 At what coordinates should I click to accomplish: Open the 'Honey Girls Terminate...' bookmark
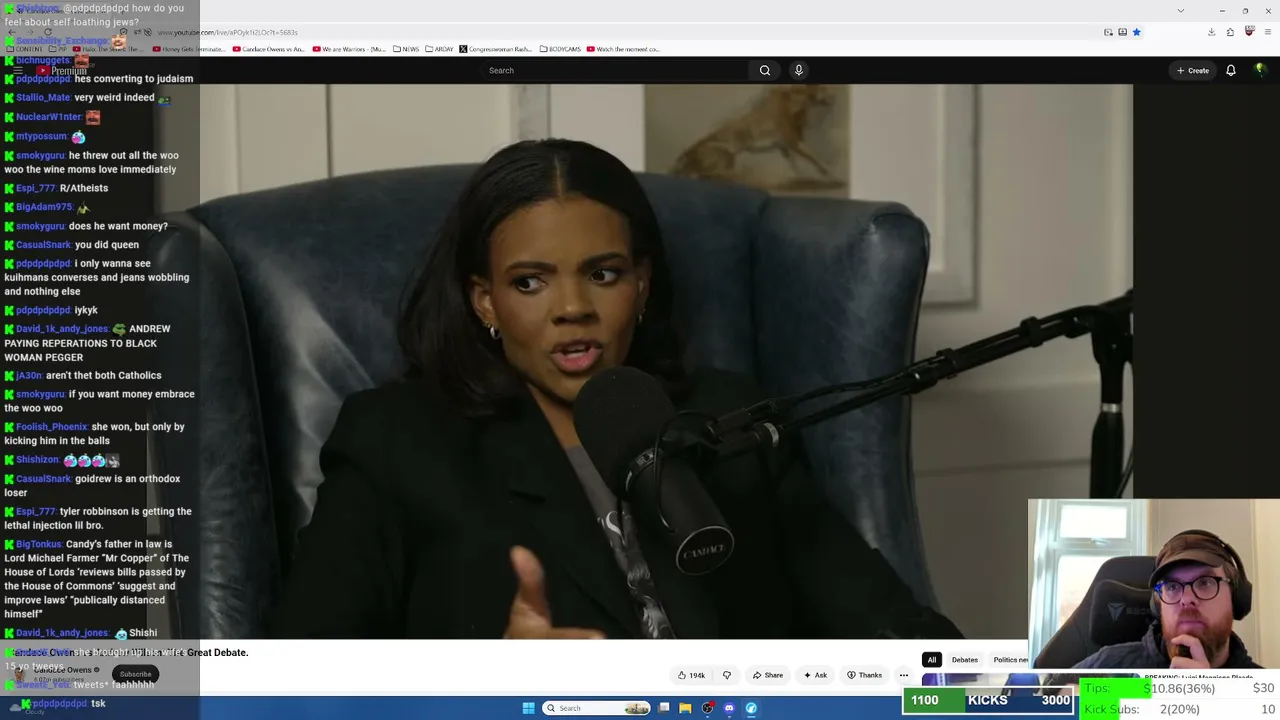click(188, 49)
